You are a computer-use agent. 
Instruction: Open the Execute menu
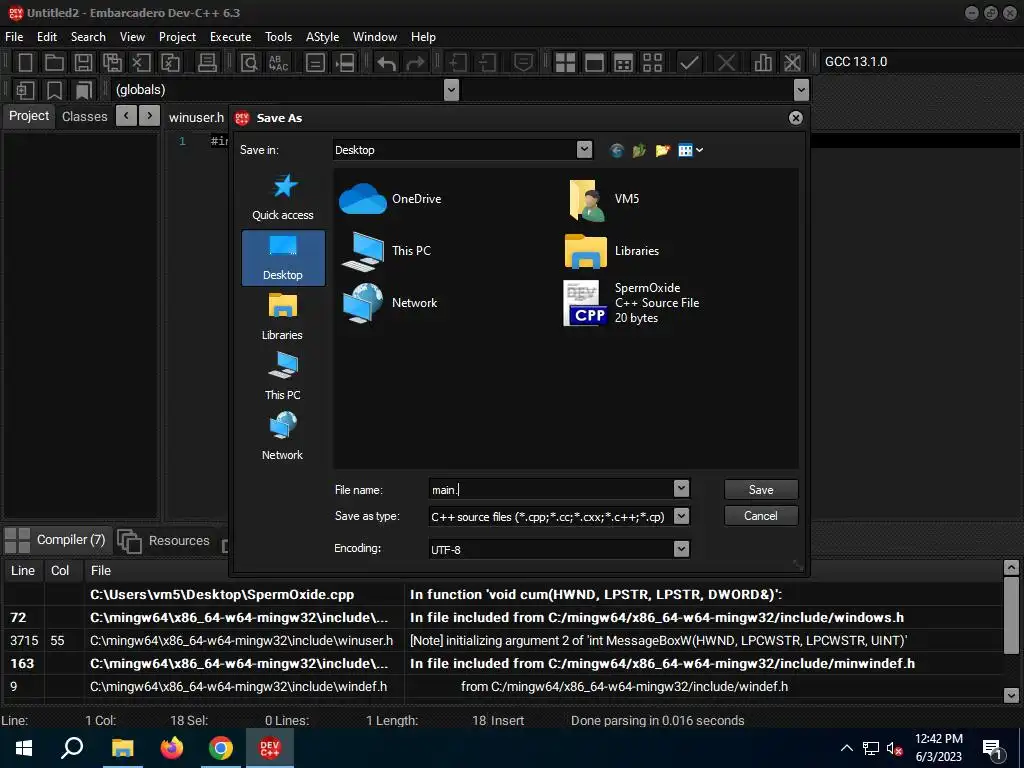(231, 37)
